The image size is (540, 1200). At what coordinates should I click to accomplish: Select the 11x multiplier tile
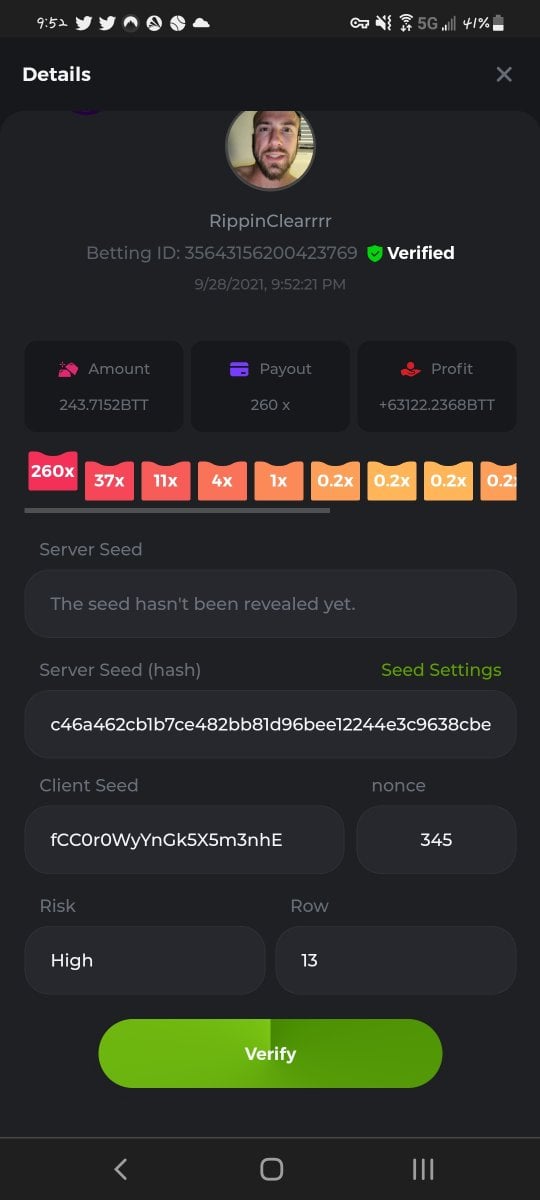(166, 481)
